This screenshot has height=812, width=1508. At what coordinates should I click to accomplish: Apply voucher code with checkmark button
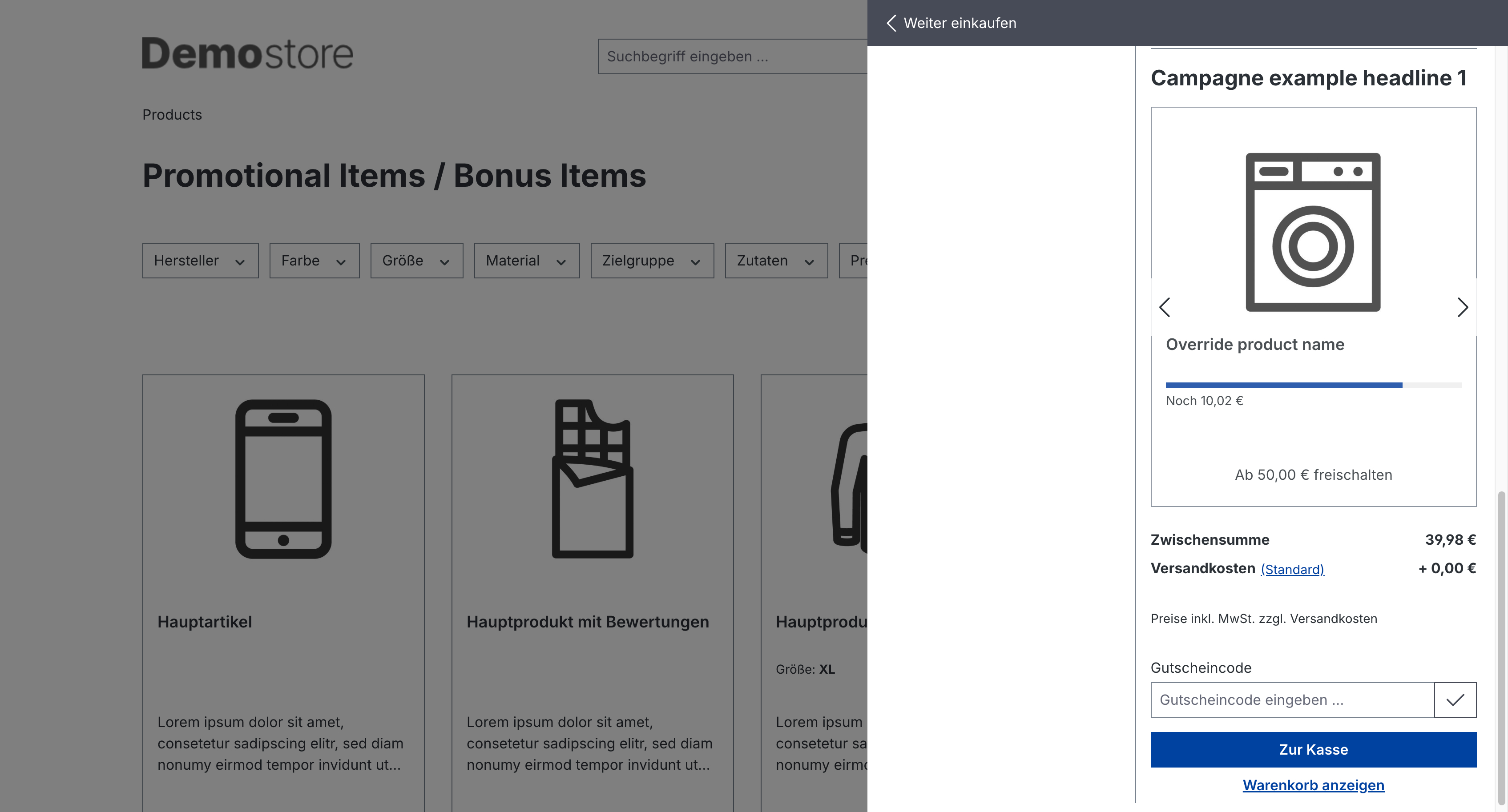pos(1456,699)
